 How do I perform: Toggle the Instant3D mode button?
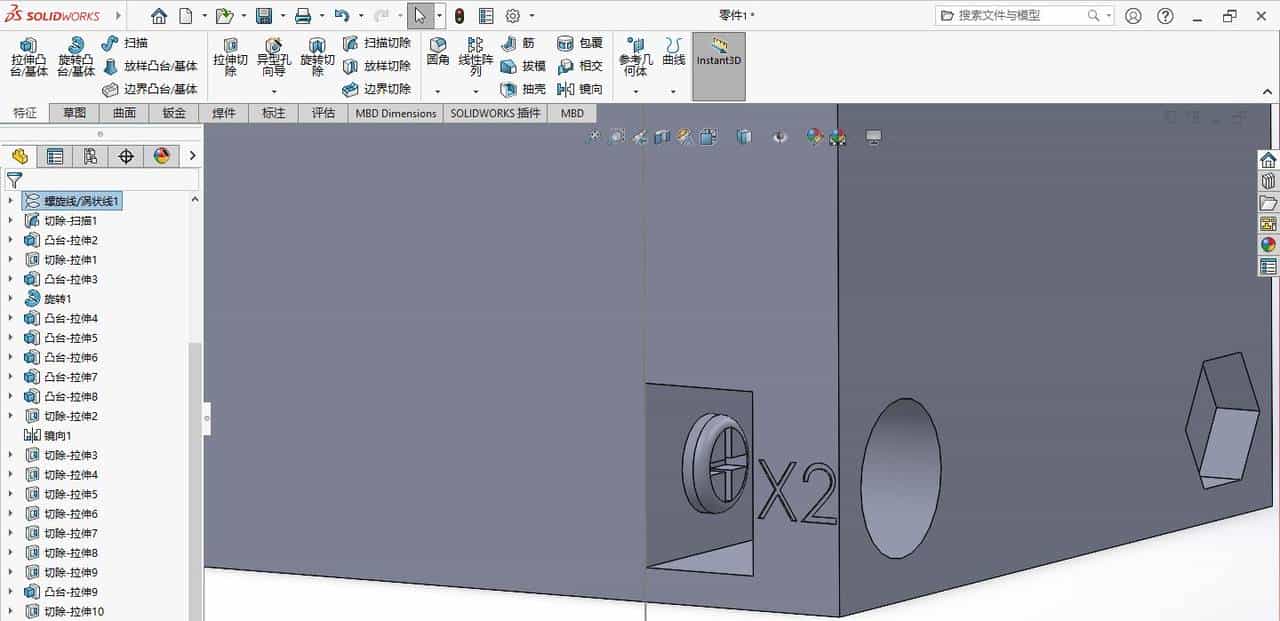[x=718, y=60]
